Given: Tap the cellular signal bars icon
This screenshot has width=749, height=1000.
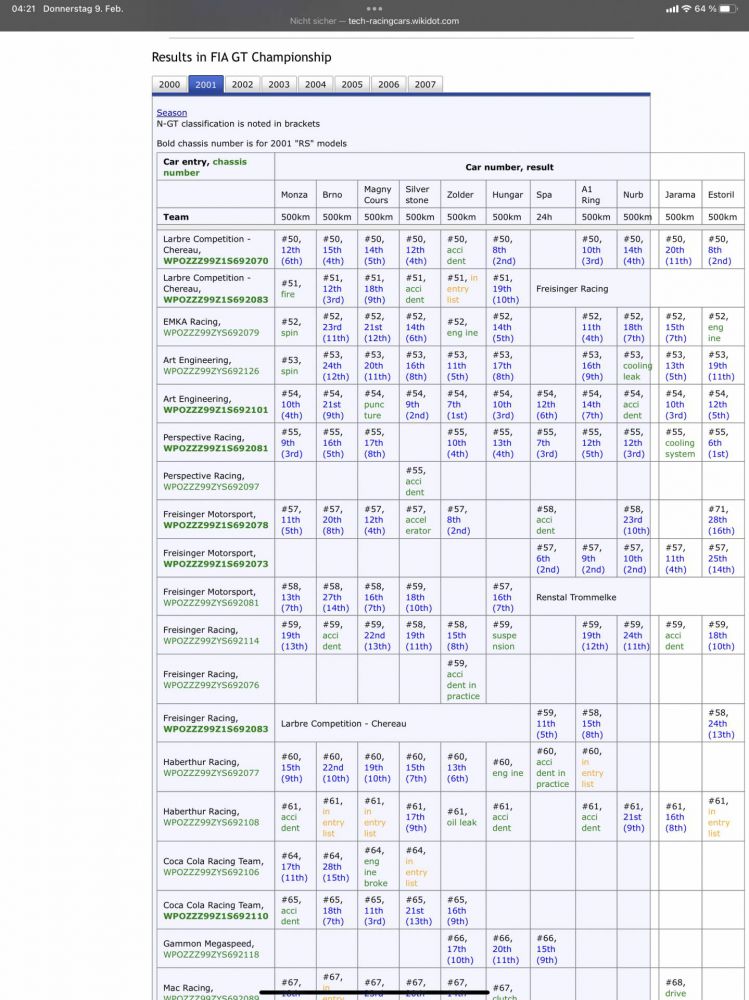Looking at the screenshot, I should click(x=671, y=9).
